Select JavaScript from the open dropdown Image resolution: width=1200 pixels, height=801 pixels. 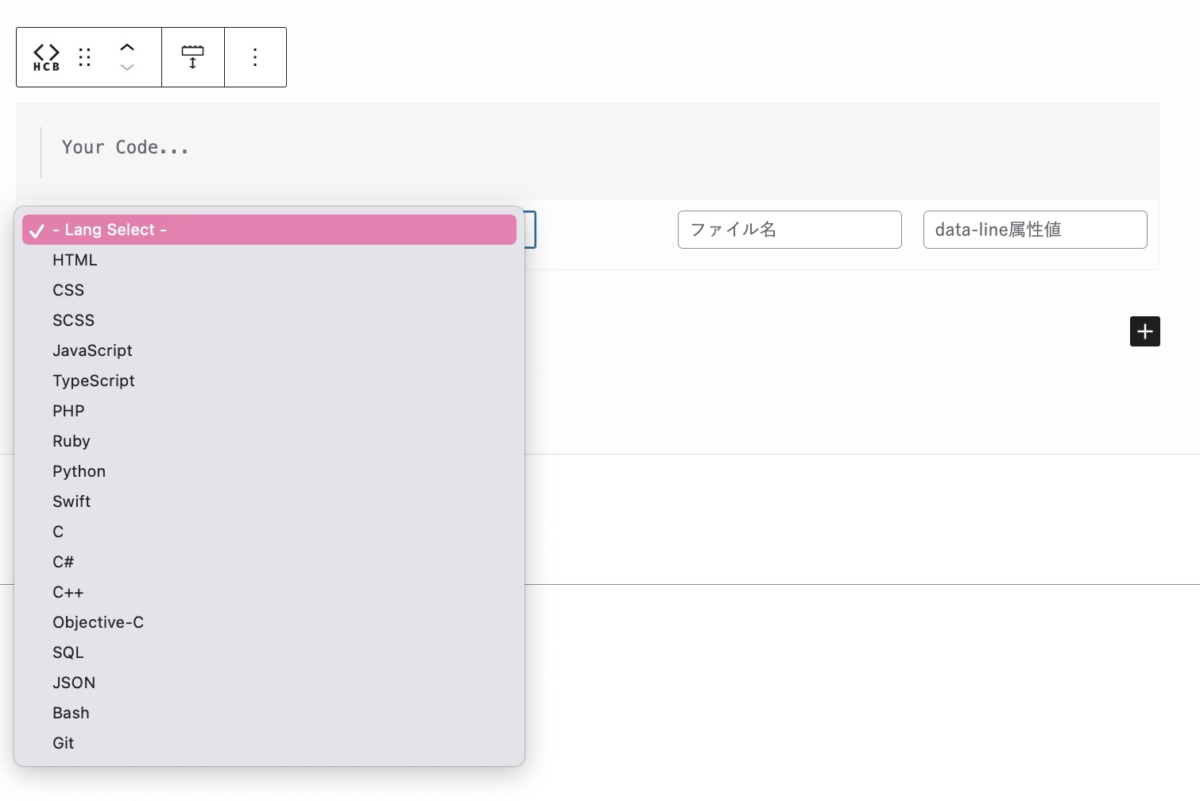pyautogui.click(x=91, y=350)
